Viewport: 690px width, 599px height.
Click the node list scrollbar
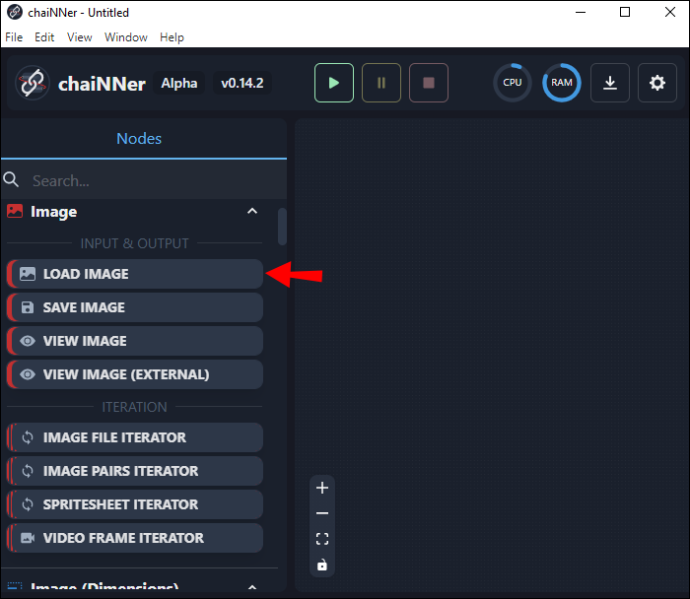pos(282,226)
